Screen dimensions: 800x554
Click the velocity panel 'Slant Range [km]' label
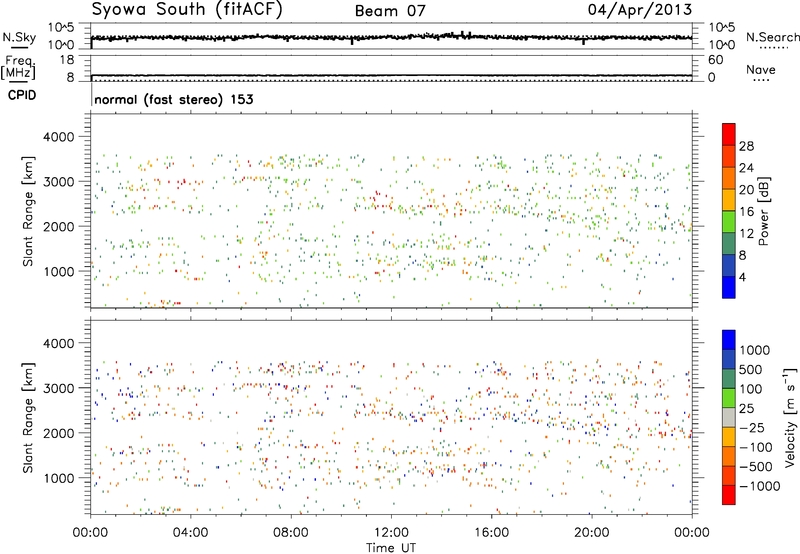(28, 418)
